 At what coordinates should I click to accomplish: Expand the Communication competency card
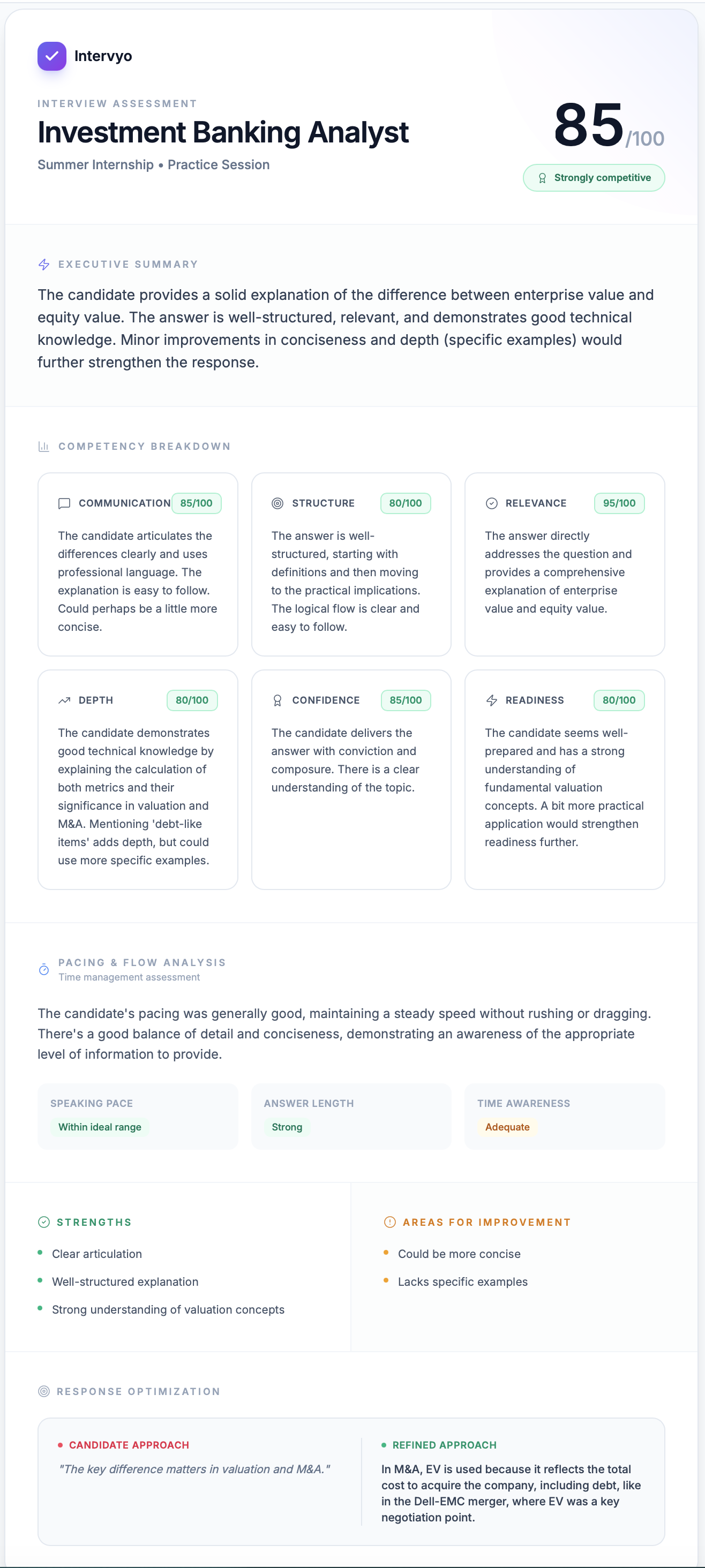tap(138, 565)
